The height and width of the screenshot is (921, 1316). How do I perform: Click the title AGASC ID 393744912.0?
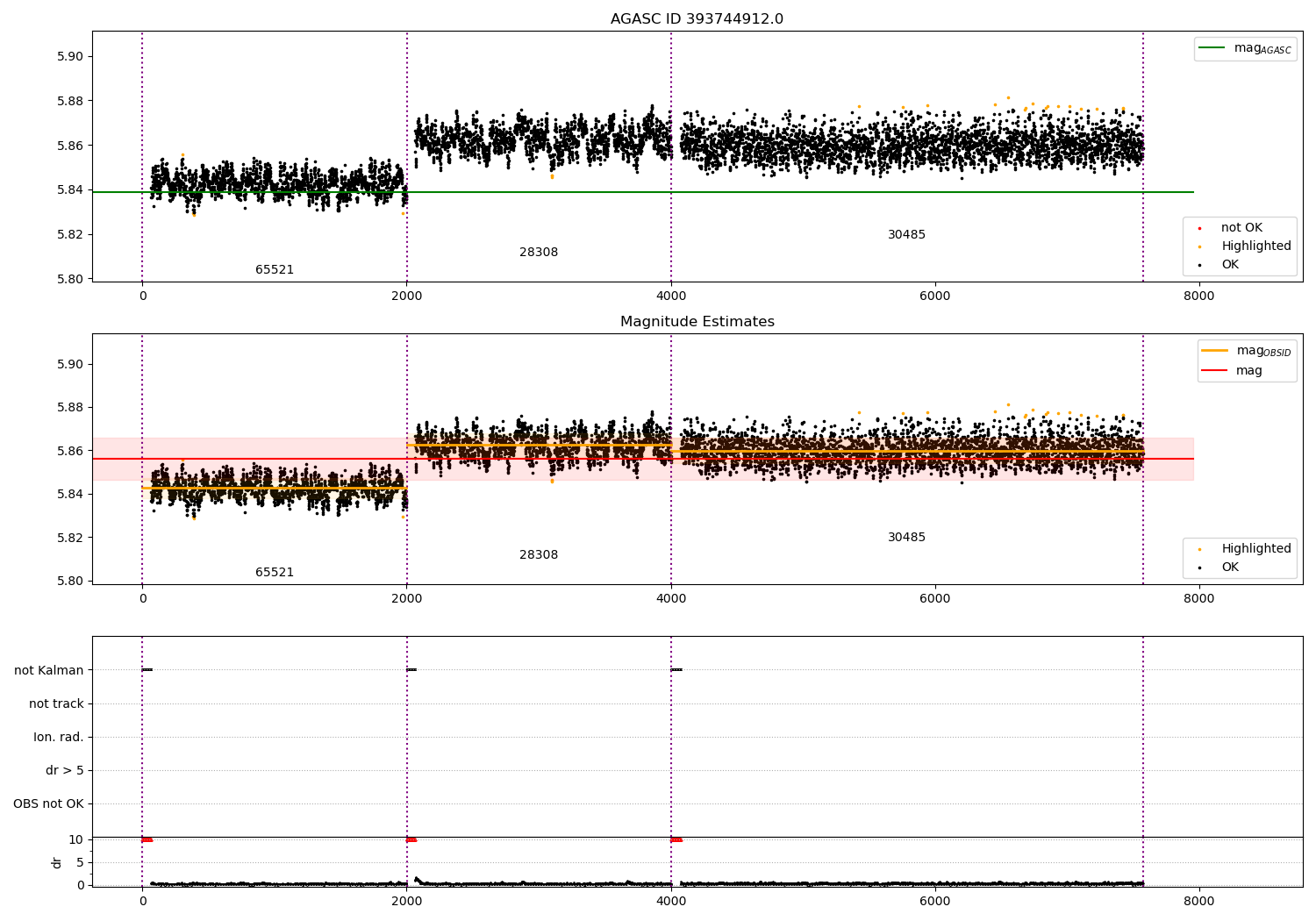coord(697,19)
